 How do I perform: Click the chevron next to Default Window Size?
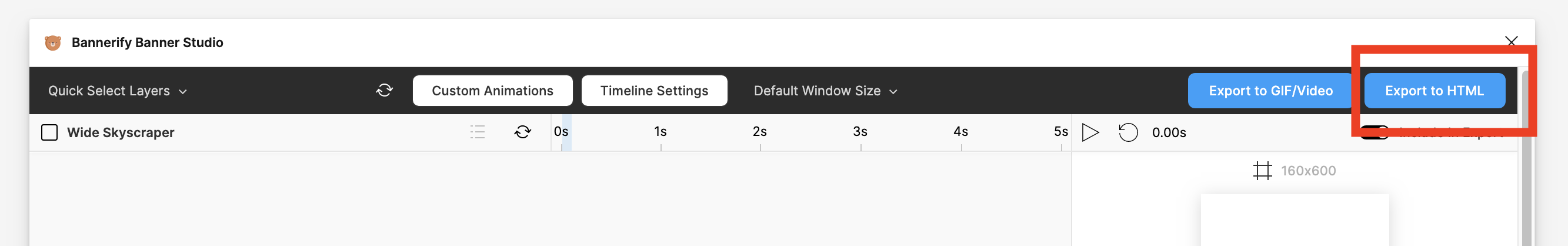pos(893,92)
